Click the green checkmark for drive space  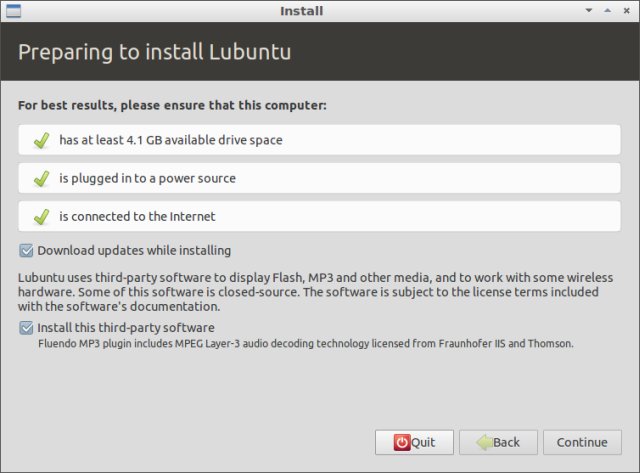click(42, 140)
